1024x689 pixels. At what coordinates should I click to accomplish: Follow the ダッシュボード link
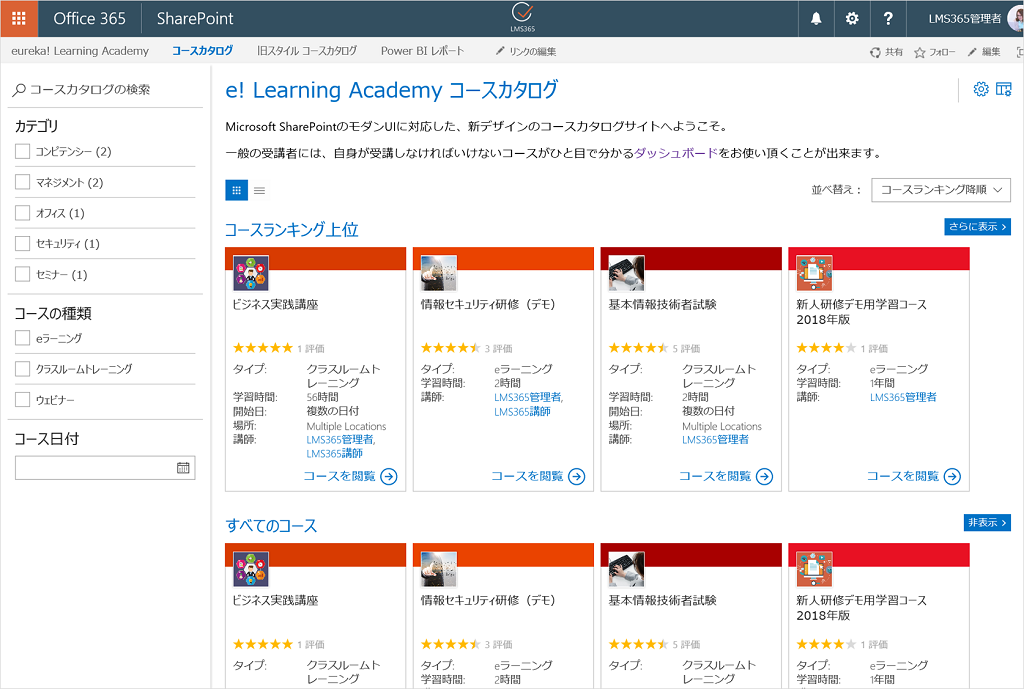(676, 153)
